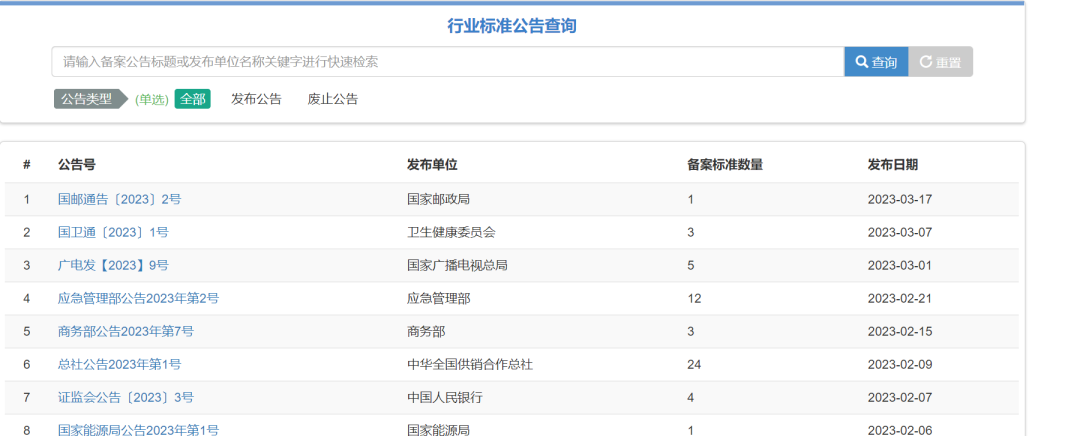Click the date 2023-02-21
The width and height of the screenshot is (1080, 436).
[x=900, y=298]
